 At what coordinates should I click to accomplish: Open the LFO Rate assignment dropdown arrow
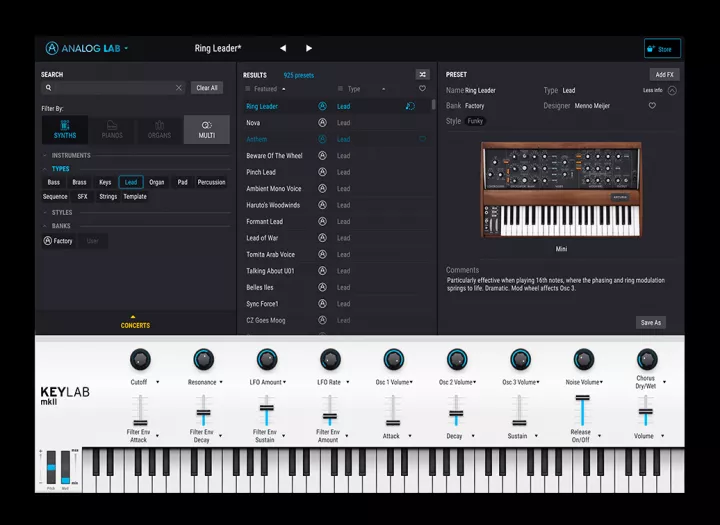click(x=348, y=382)
